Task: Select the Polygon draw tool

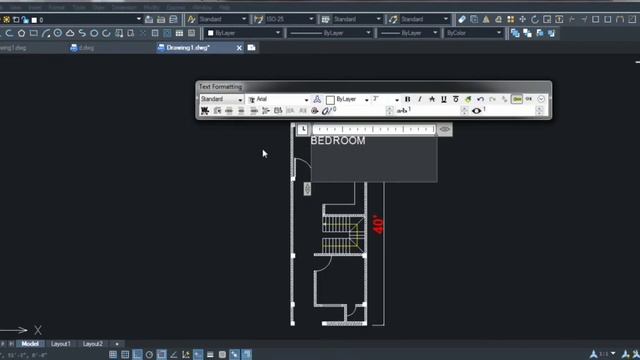Action: (21, 33)
